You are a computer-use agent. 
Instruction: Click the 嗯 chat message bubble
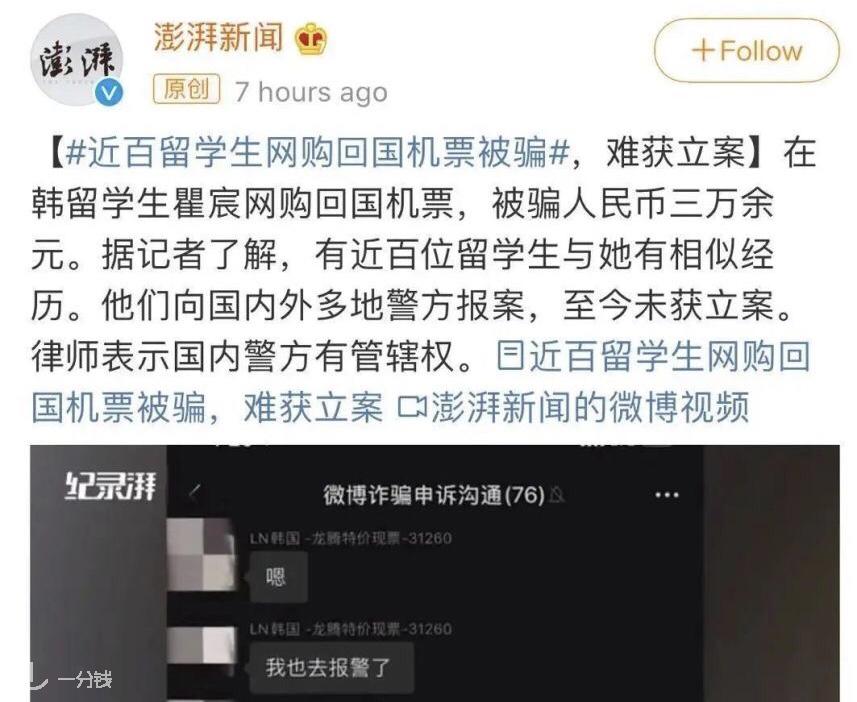coord(277,577)
